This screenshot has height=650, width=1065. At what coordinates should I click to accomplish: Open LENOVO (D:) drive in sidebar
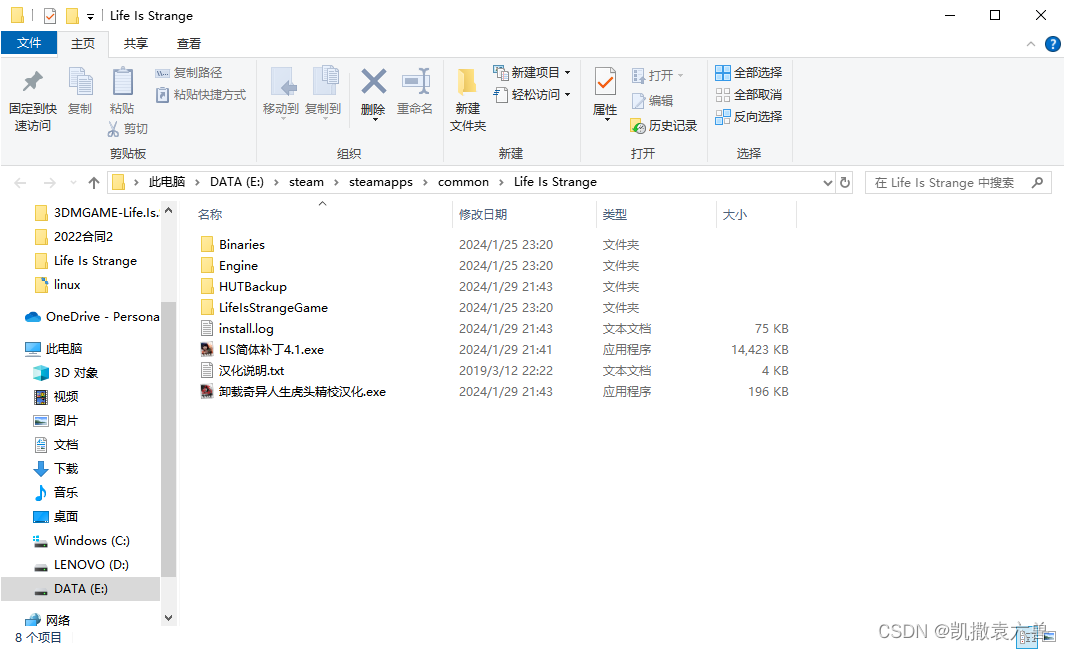pyautogui.click(x=82, y=565)
